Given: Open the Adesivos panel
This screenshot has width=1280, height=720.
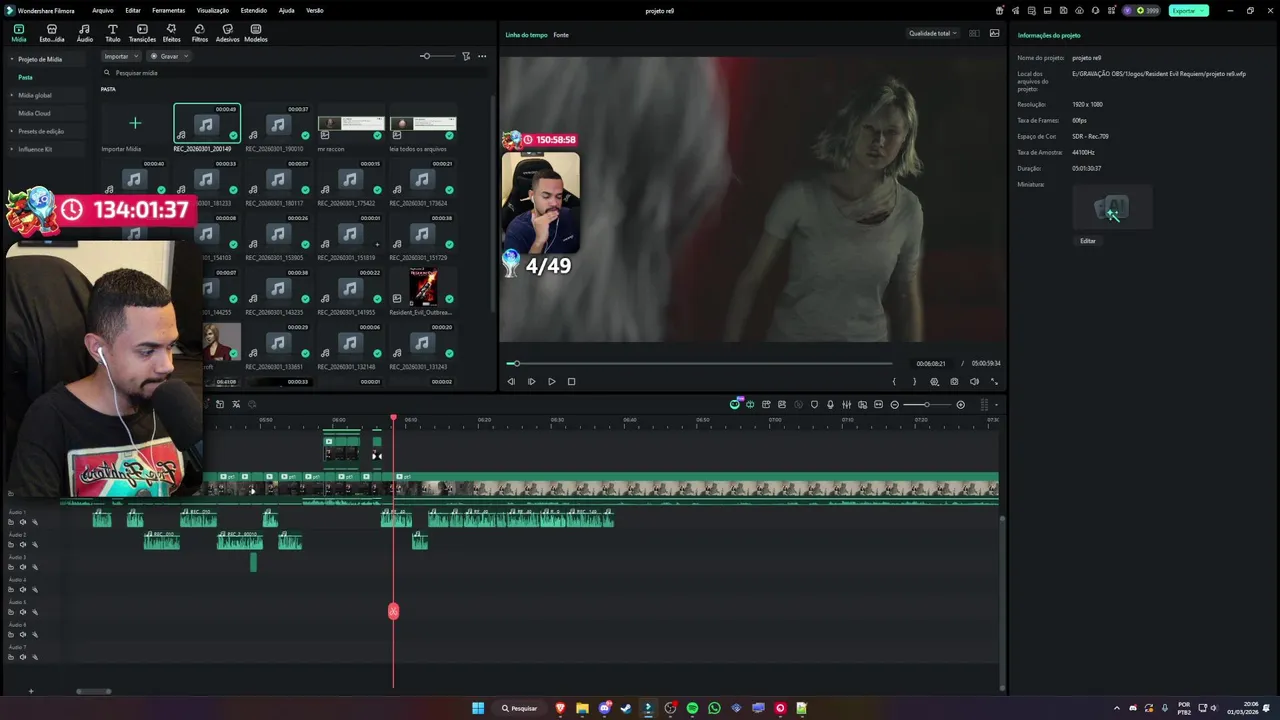Looking at the screenshot, I should click(x=227, y=33).
